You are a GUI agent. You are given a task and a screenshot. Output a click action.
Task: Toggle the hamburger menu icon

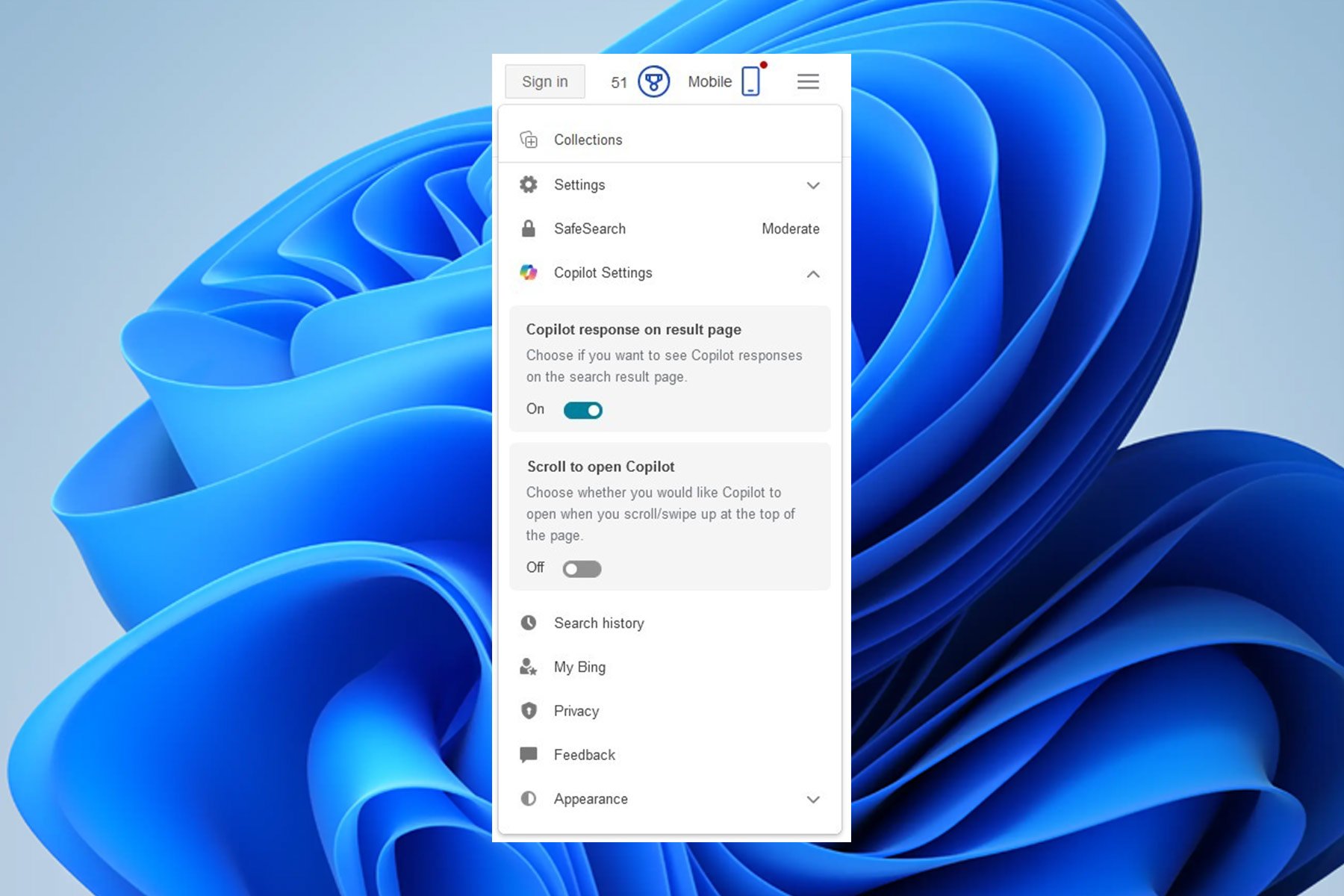(808, 81)
